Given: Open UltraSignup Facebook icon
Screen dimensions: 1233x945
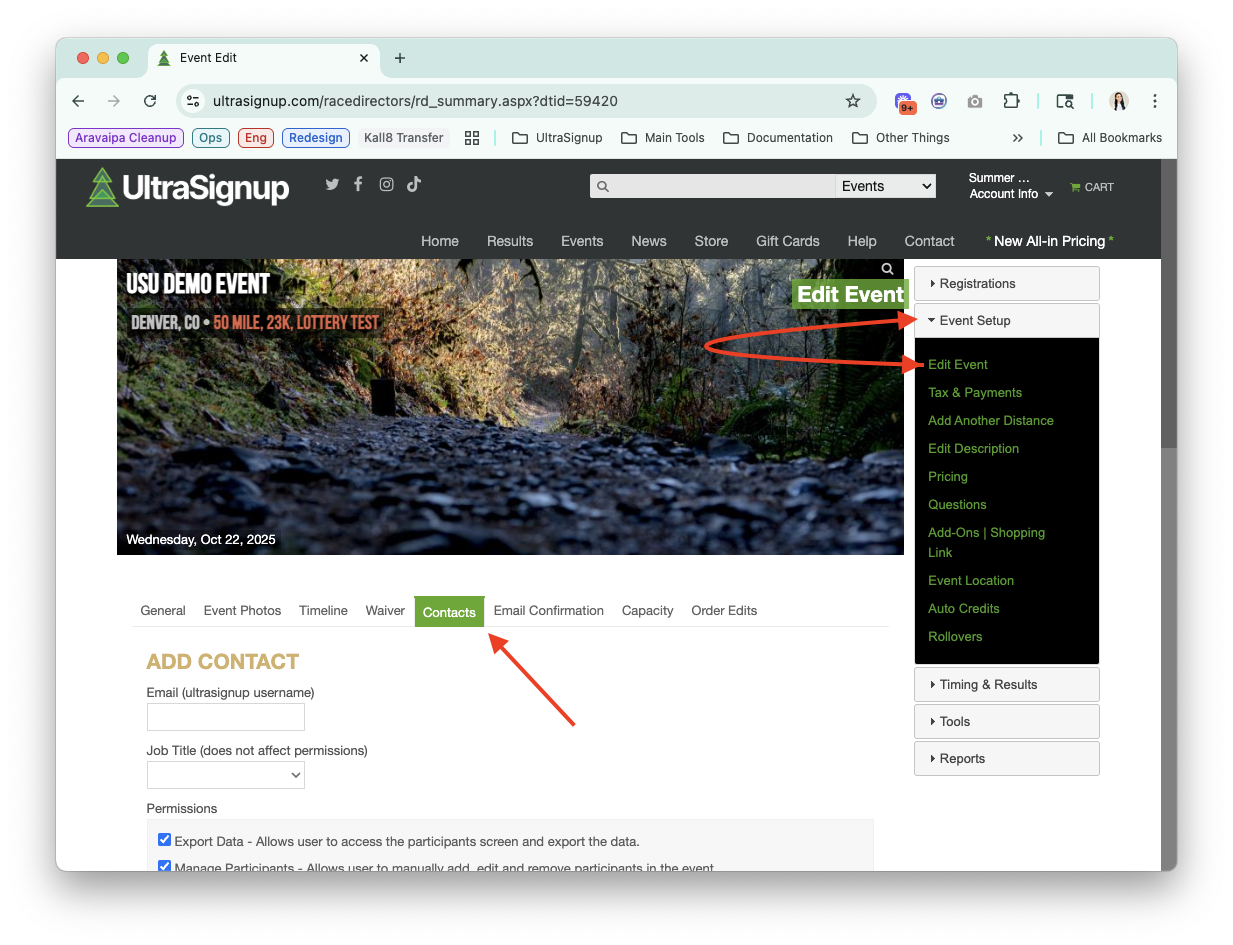Looking at the screenshot, I should [x=358, y=184].
